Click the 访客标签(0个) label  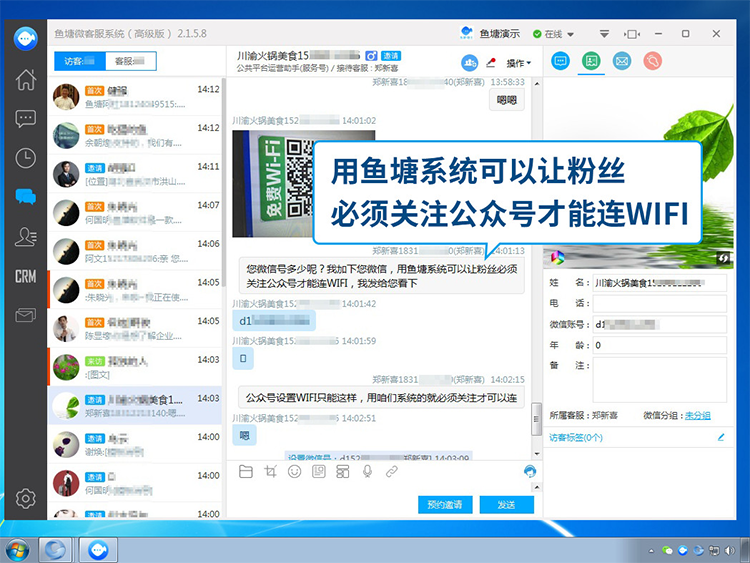tap(576, 437)
